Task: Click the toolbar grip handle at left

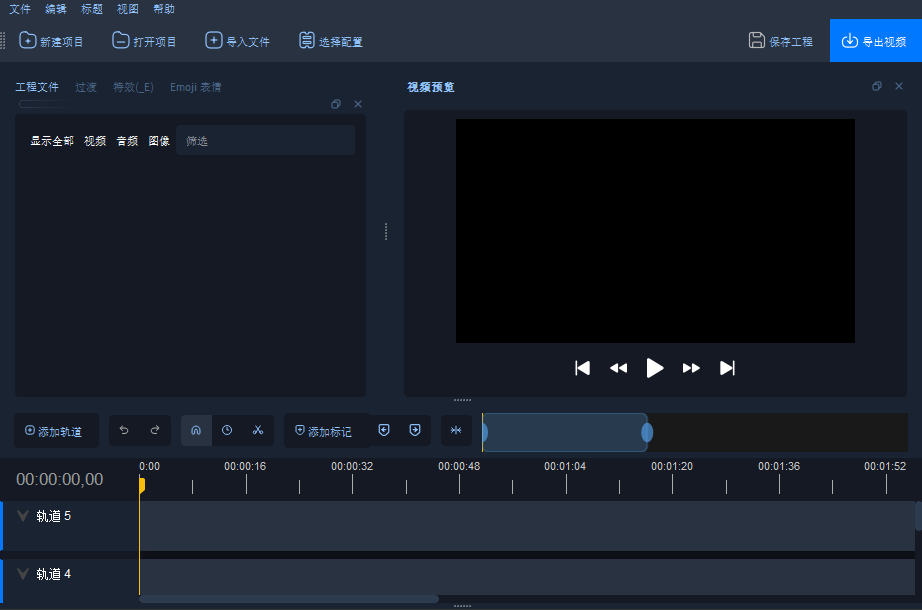Action: (x=3, y=41)
